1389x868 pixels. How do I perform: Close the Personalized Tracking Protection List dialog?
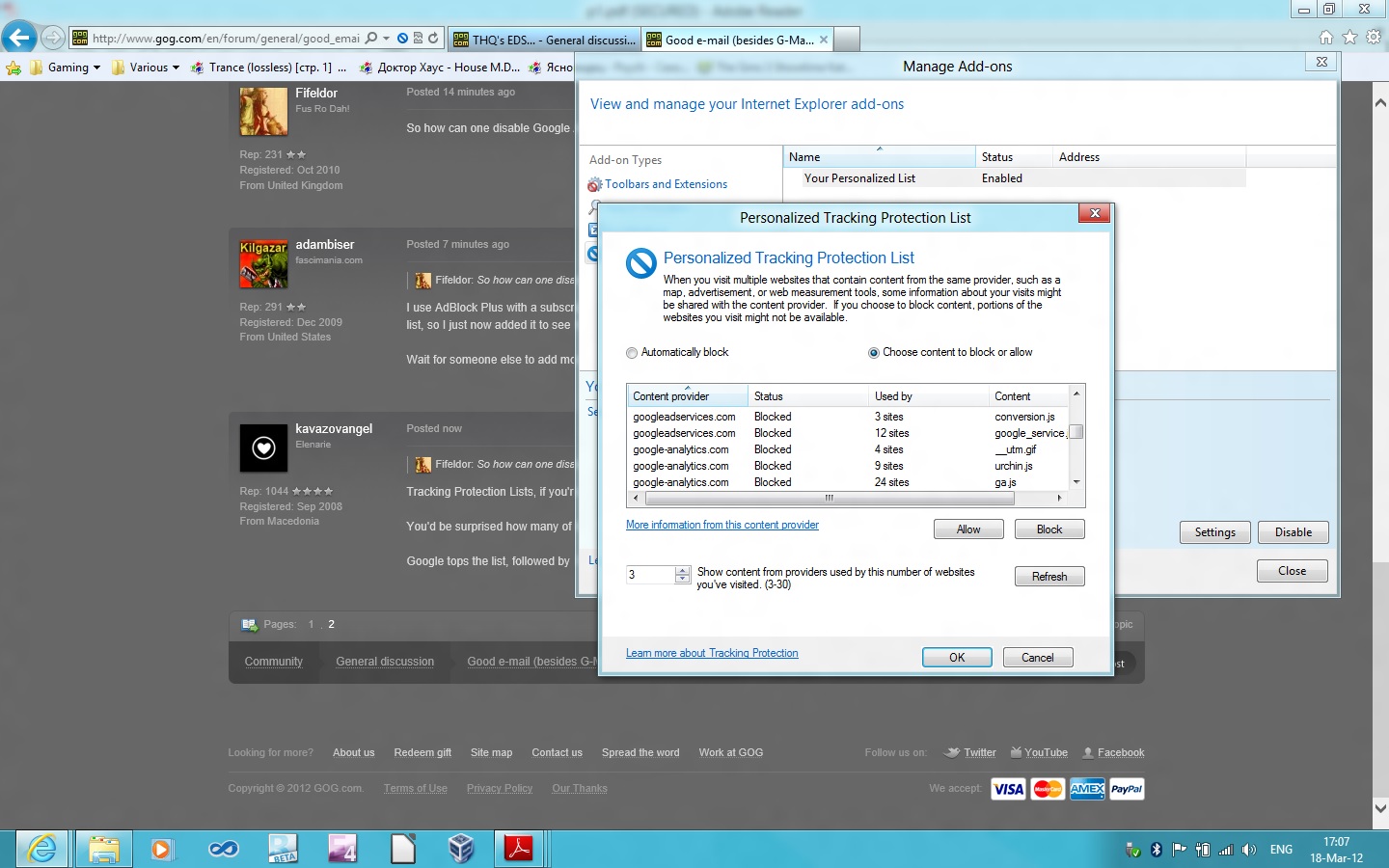(1095, 213)
